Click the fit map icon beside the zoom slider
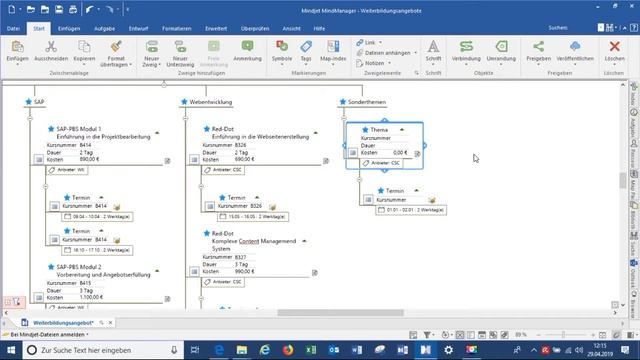The height and width of the screenshot is (360, 640). click(602, 335)
